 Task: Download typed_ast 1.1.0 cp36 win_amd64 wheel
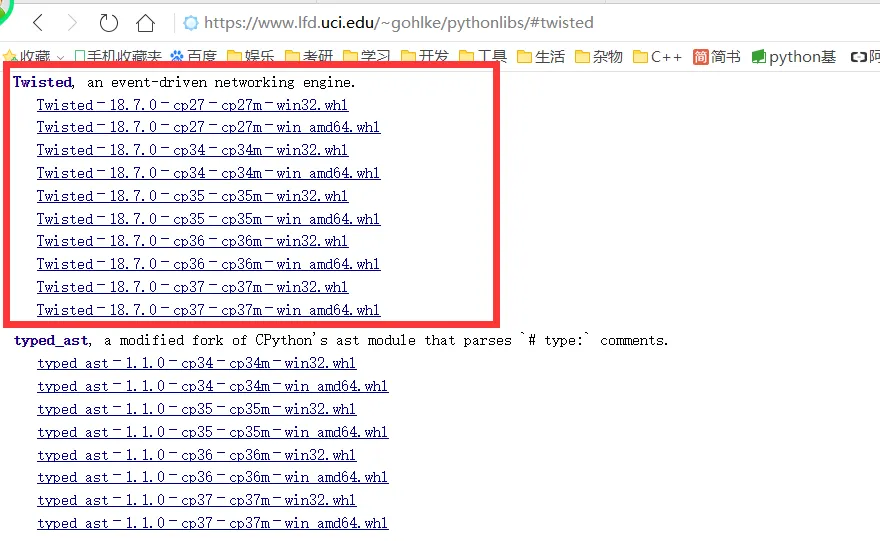[x=213, y=478]
